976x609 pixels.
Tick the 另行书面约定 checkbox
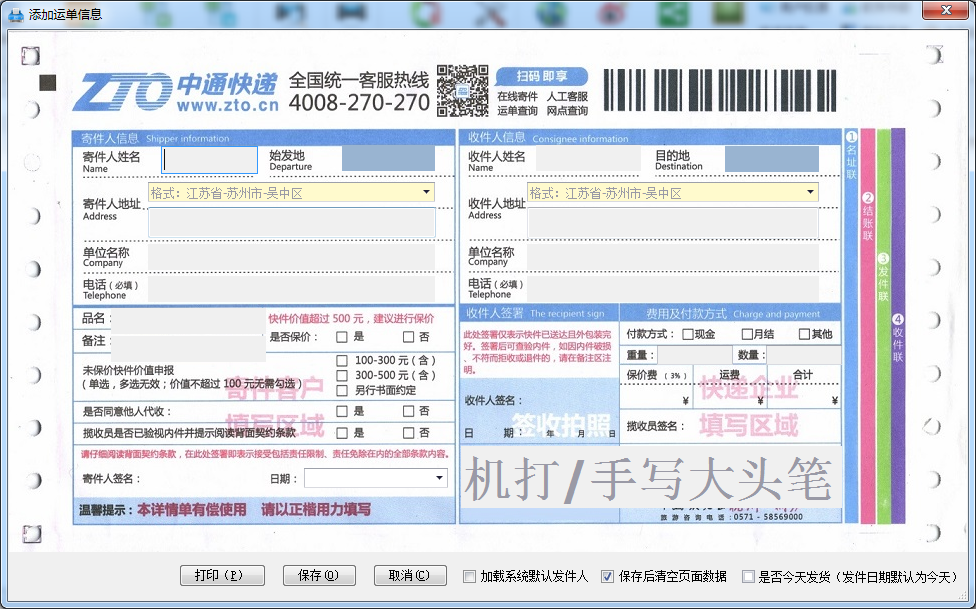coord(342,390)
